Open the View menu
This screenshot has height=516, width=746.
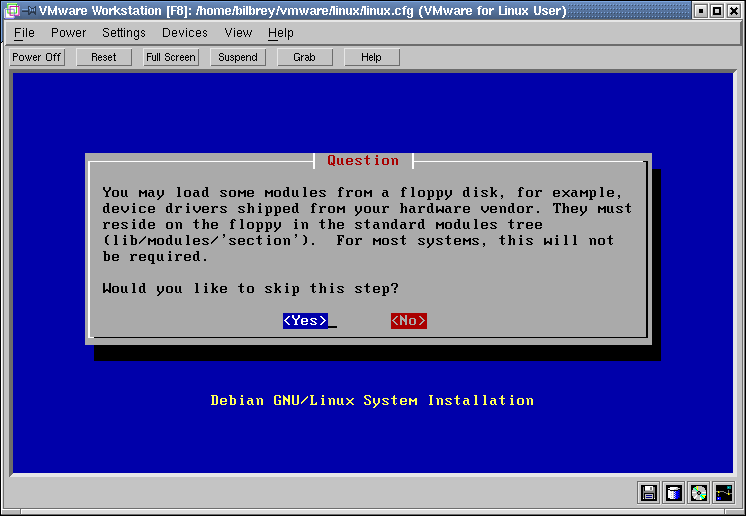click(x=238, y=33)
